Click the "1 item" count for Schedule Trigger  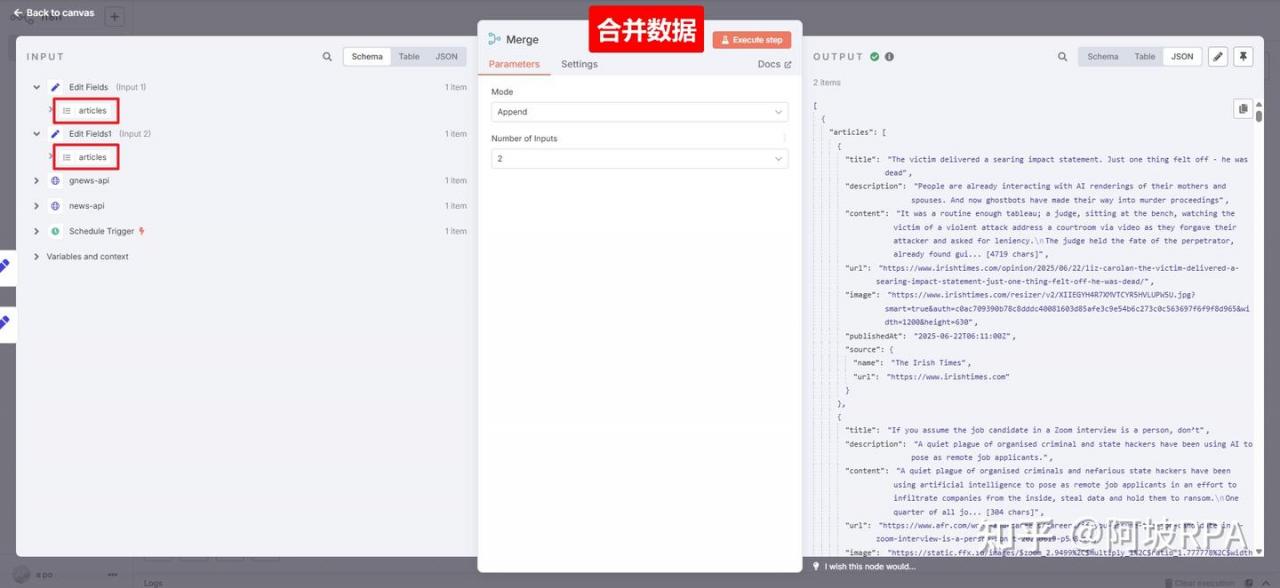click(x=456, y=231)
